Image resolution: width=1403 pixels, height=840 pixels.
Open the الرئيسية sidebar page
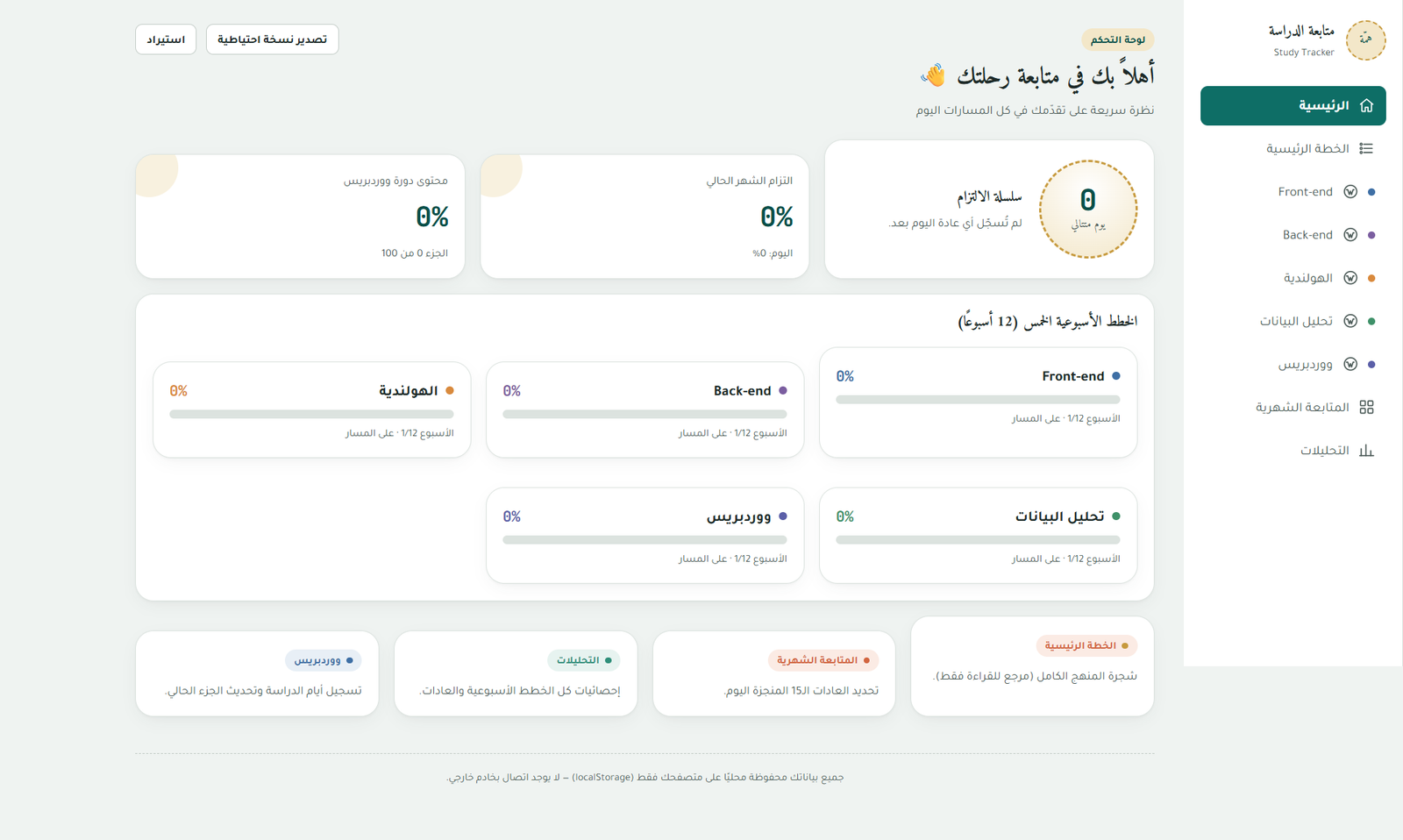[1293, 106]
